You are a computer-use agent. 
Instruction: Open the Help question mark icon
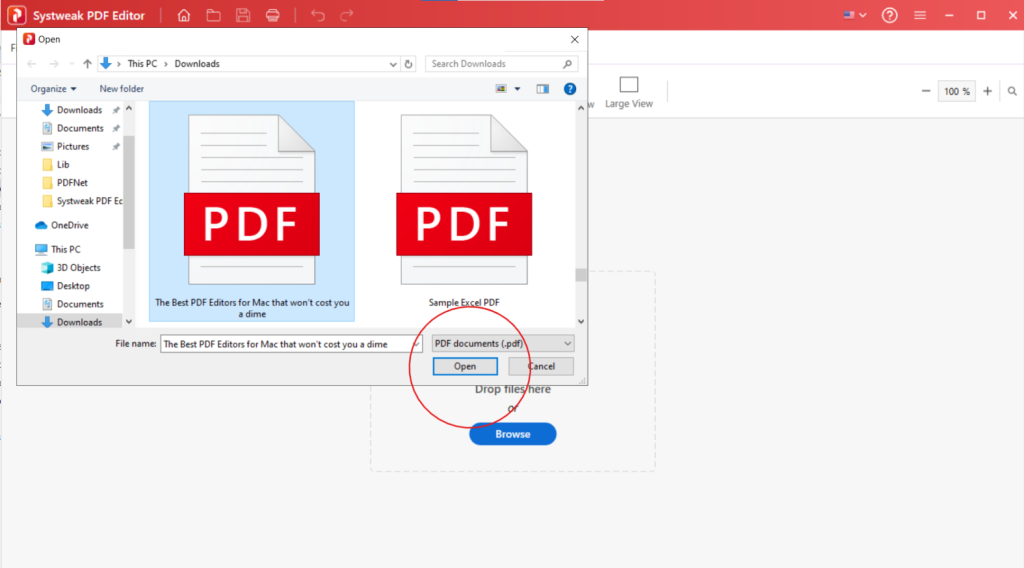pyautogui.click(x=889, y=15)
